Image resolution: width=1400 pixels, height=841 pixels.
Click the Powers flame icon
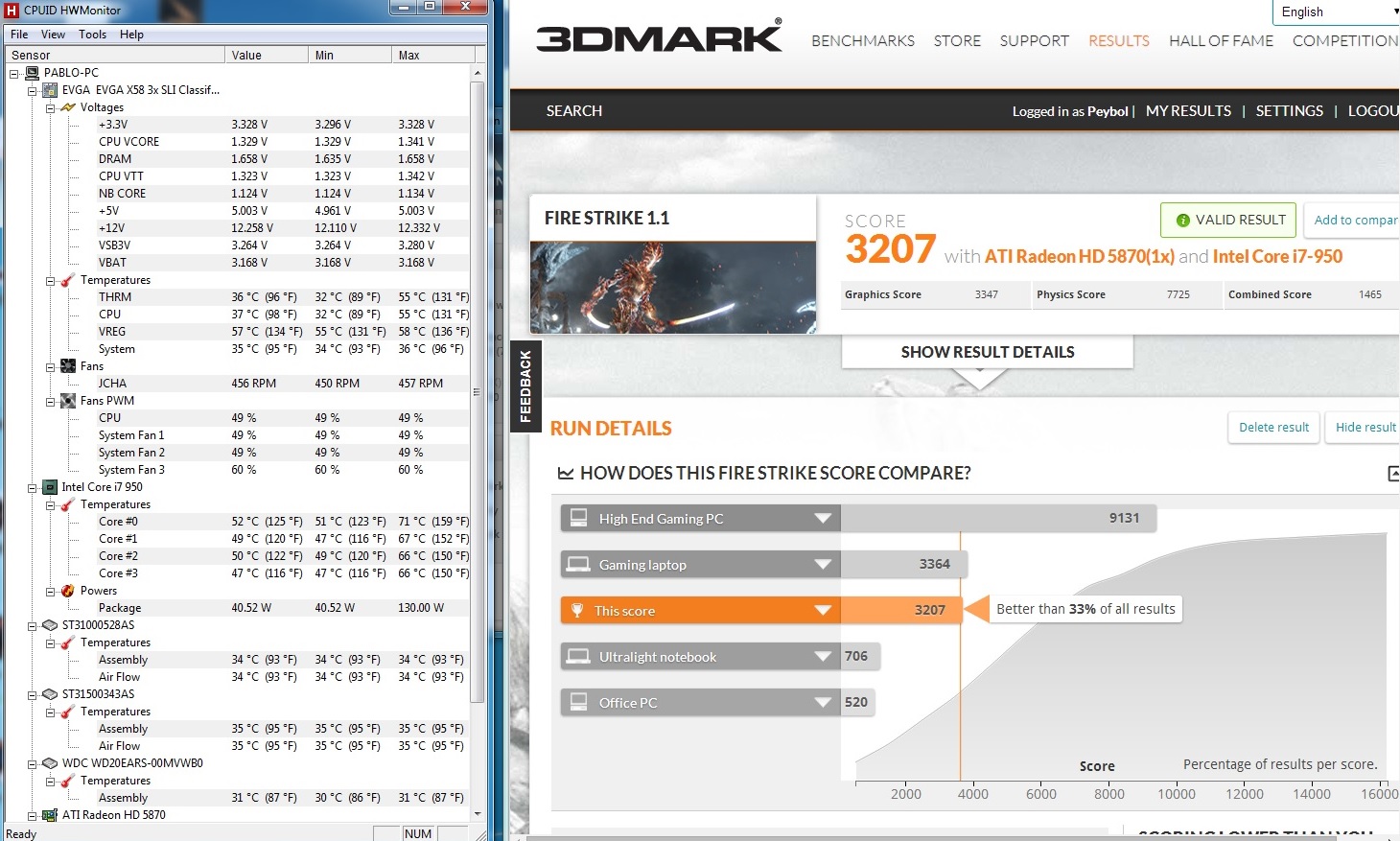pos(68,591)
